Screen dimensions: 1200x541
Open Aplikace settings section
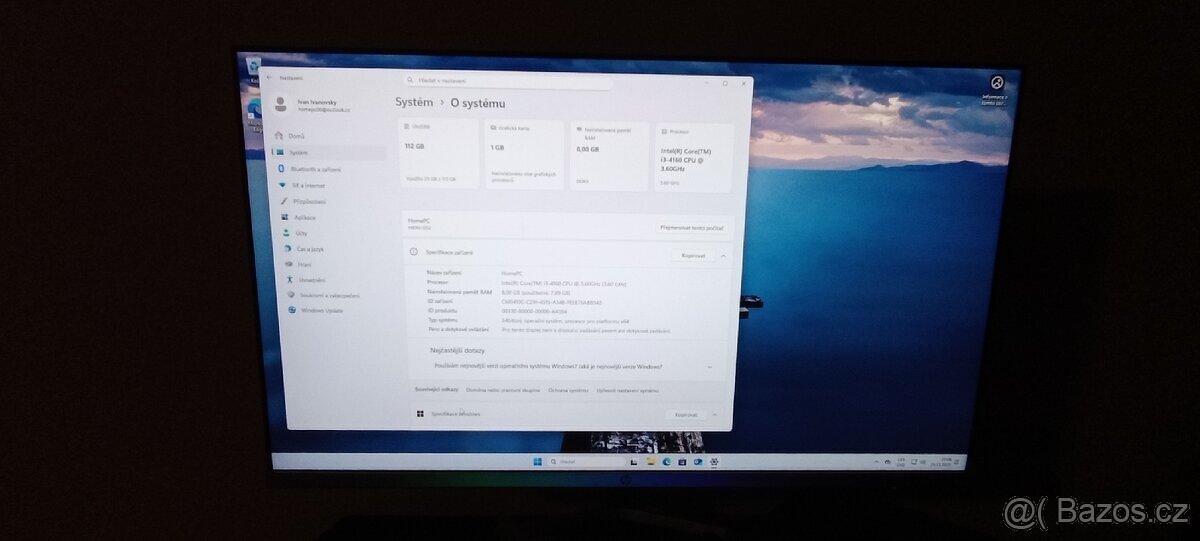coord(304,217)
